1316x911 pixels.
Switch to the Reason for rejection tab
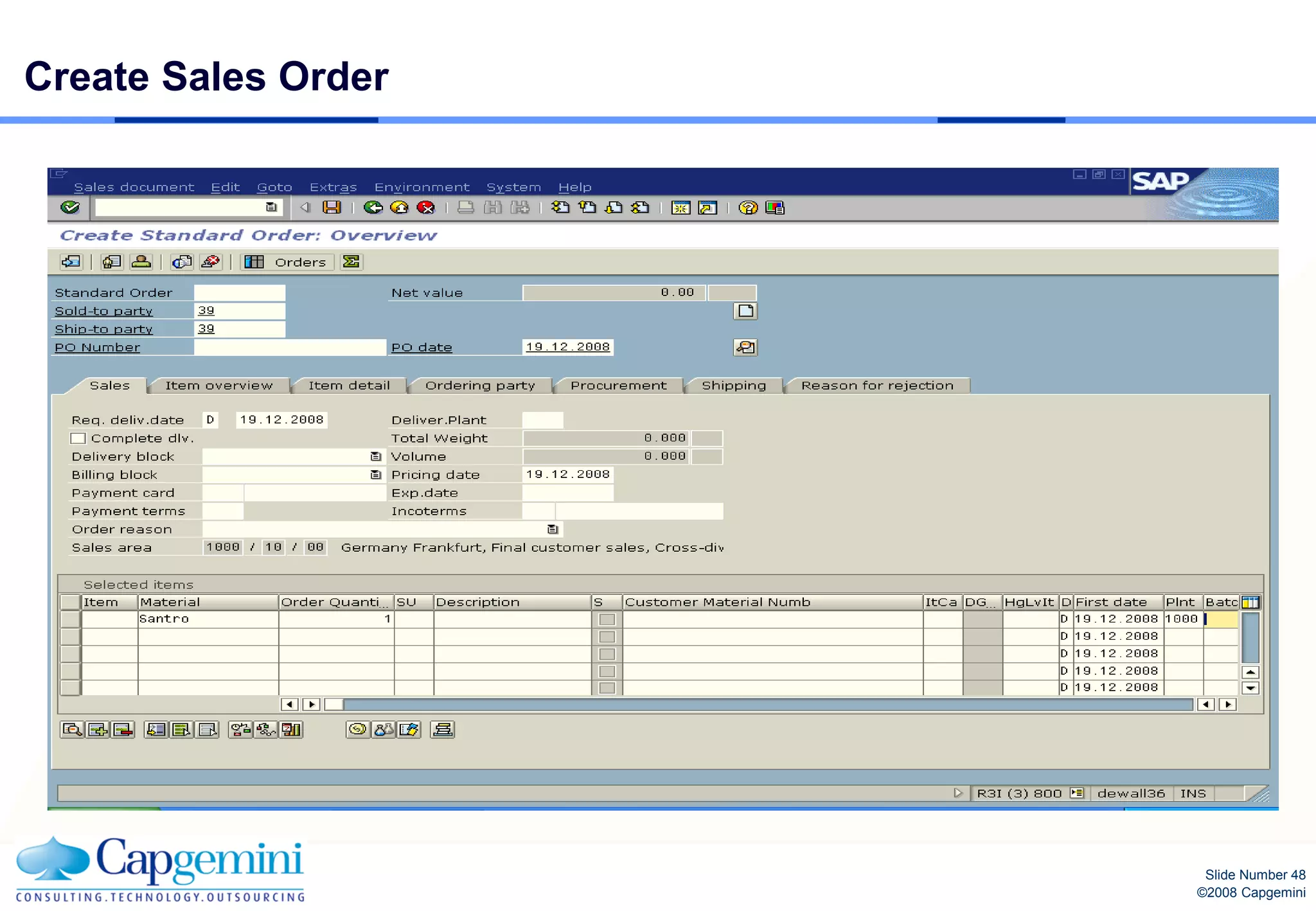[x=877, y=385]
